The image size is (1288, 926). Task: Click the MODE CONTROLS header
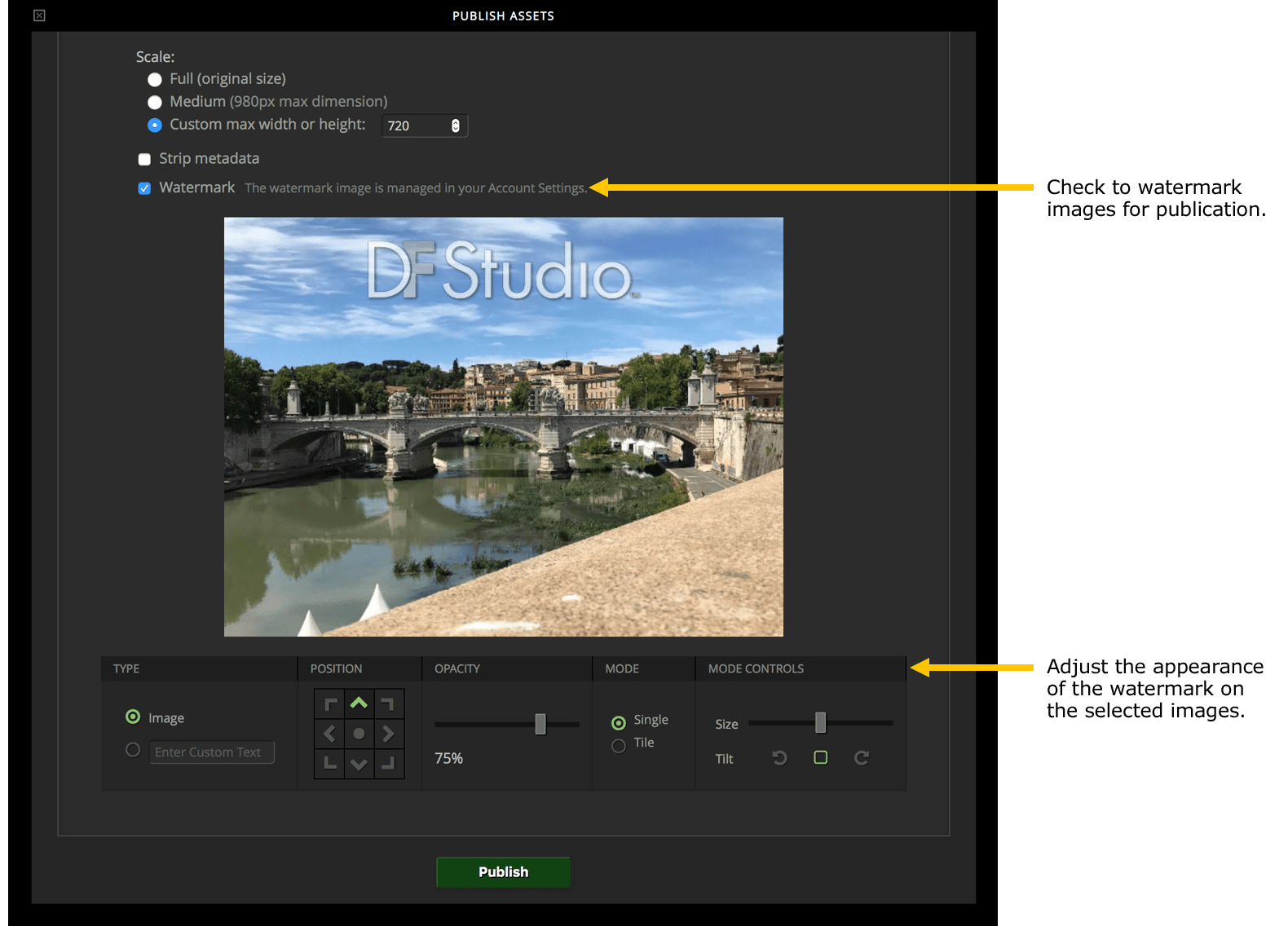[756, 668]
